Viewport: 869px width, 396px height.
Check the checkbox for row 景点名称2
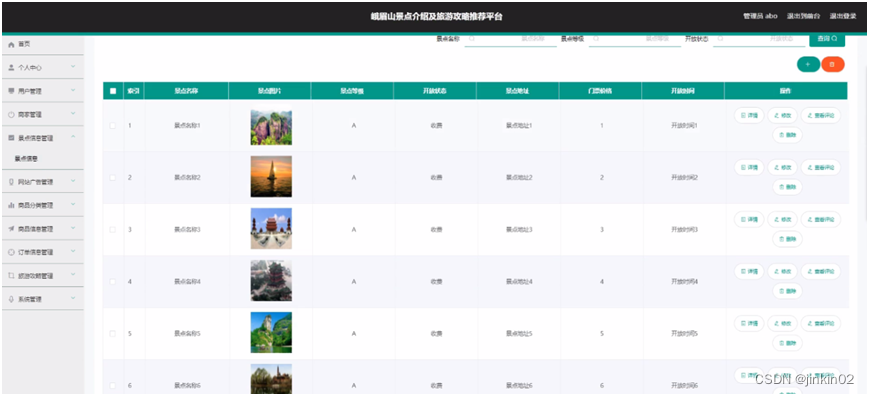point(113,178)
